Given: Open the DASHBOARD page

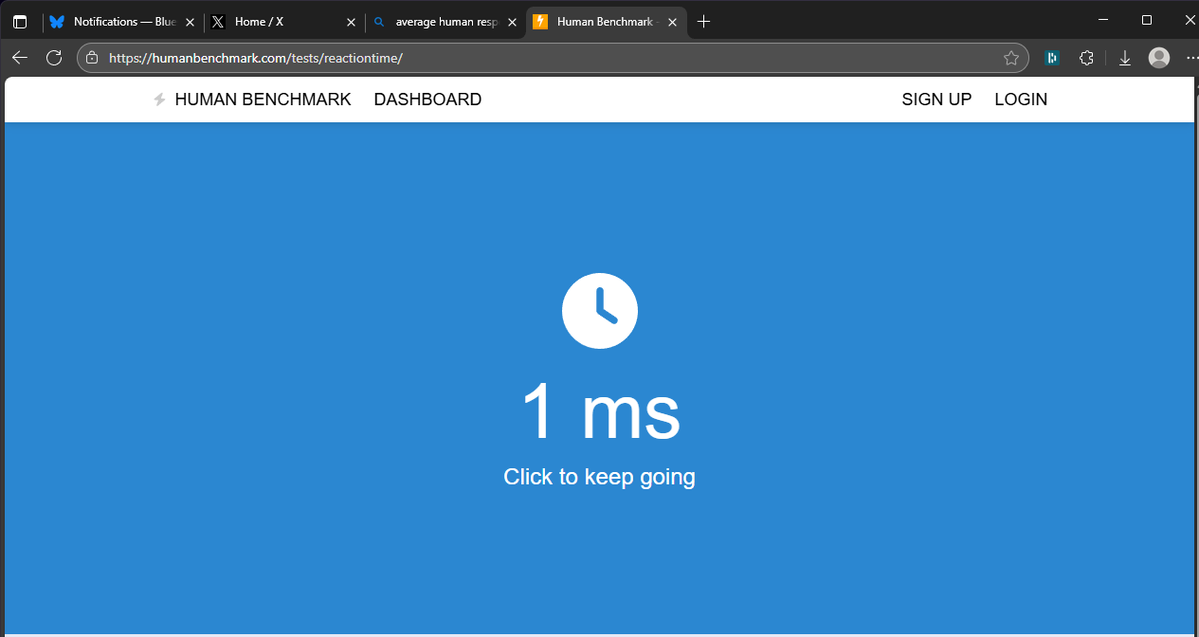Looking at the screenshot, I should [427, 99].
